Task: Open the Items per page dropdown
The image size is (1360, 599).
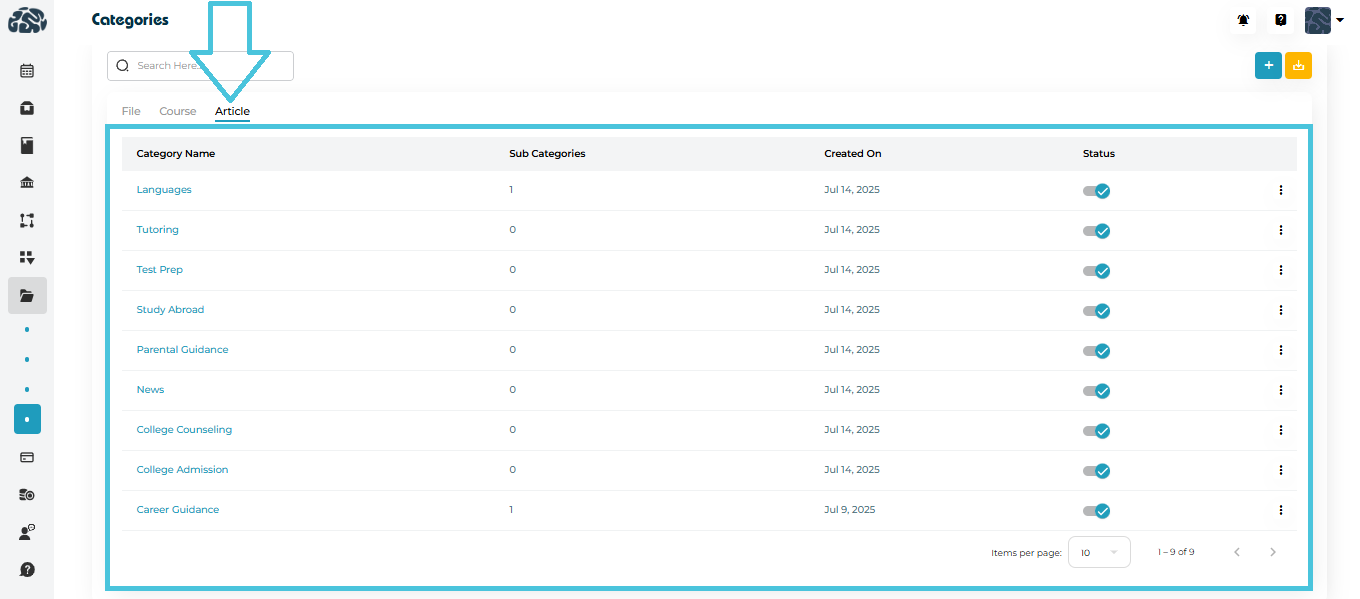Action: (1098, 552)
